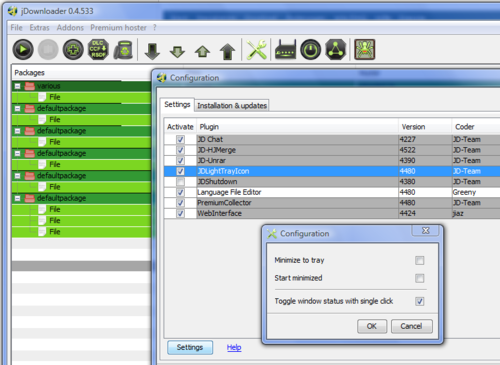Image resolution: width=500 pixels, height=365 pixels.
Task: Select the various package row
Action: coord(81,86)
